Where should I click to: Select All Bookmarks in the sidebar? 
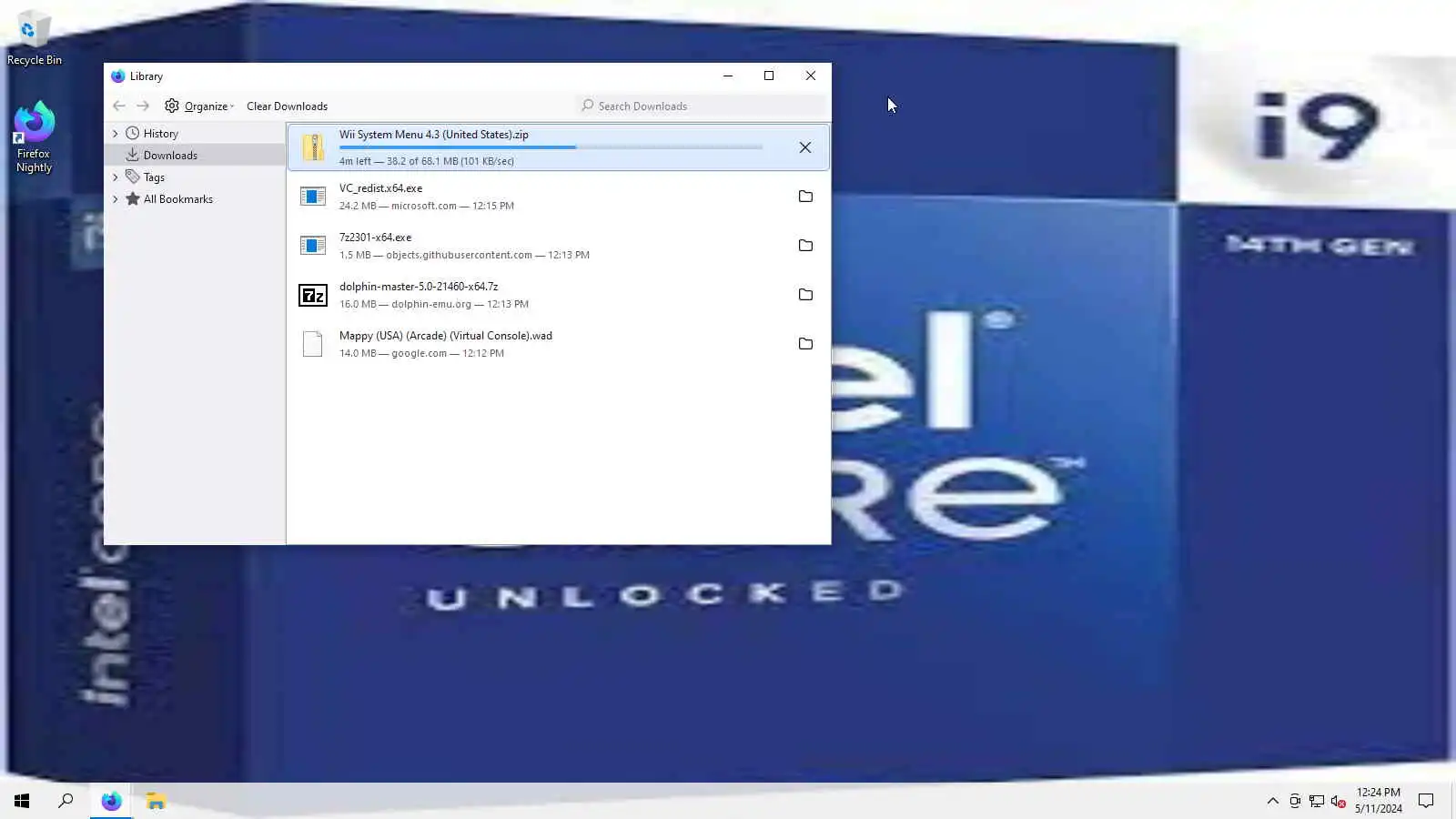(178, 199)
